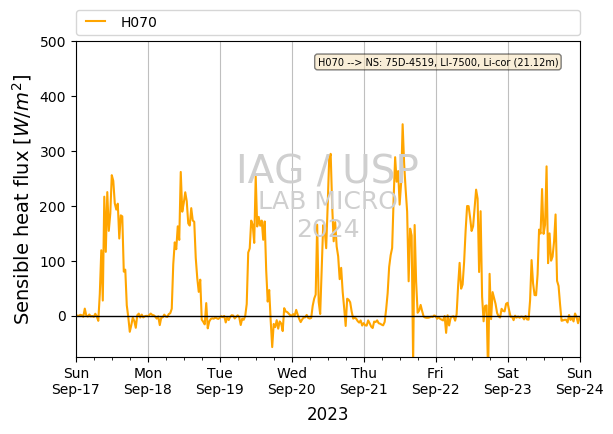Click the highest peak on Thursday Sep-21
613x434 pixels.
(x=402, y=125)
